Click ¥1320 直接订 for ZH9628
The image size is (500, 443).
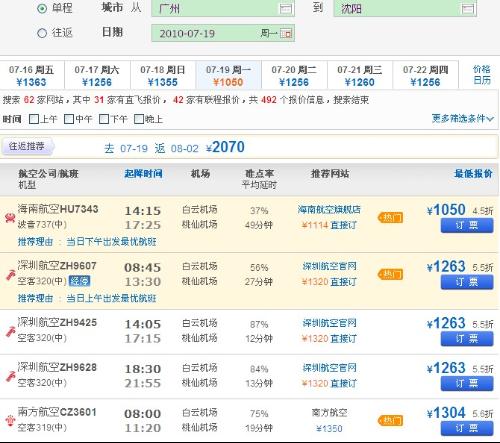[x=329, y=383]
